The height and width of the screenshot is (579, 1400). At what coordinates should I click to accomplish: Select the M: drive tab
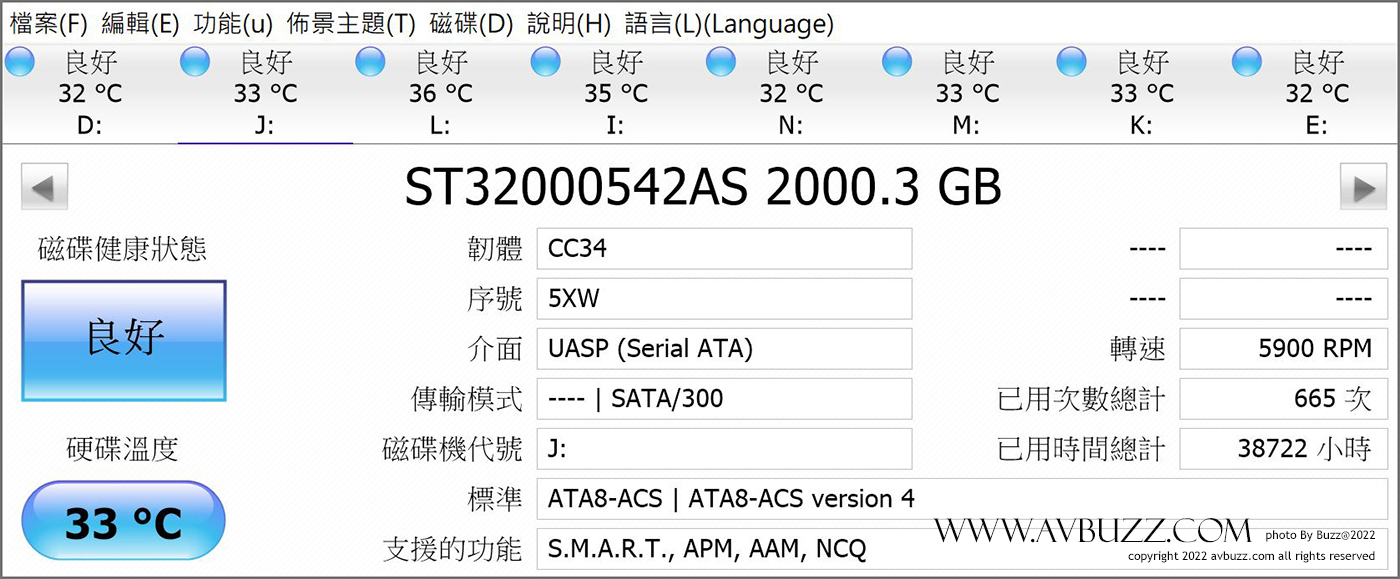click(x=967, y=93)
